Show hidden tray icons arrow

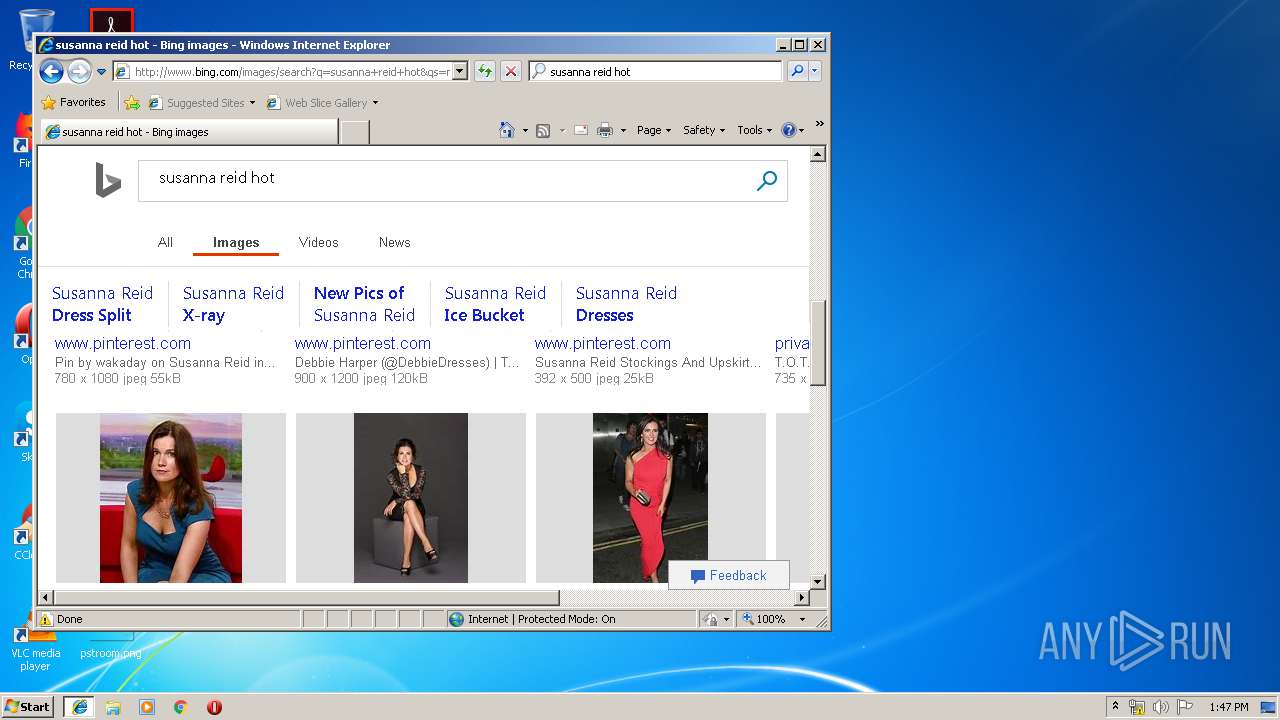(x=1115, y=706)
